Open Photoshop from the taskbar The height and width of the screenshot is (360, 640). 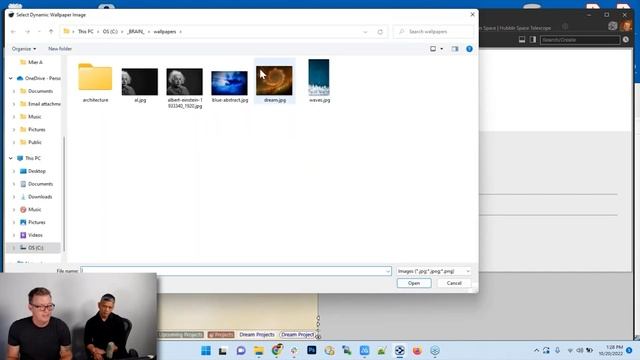pyautogui.click(x=312, y=350)
